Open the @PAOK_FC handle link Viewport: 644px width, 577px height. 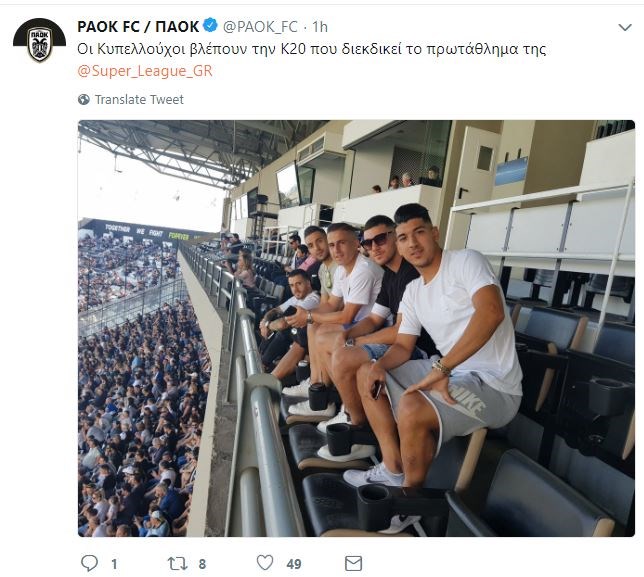(x=260, y=26)
